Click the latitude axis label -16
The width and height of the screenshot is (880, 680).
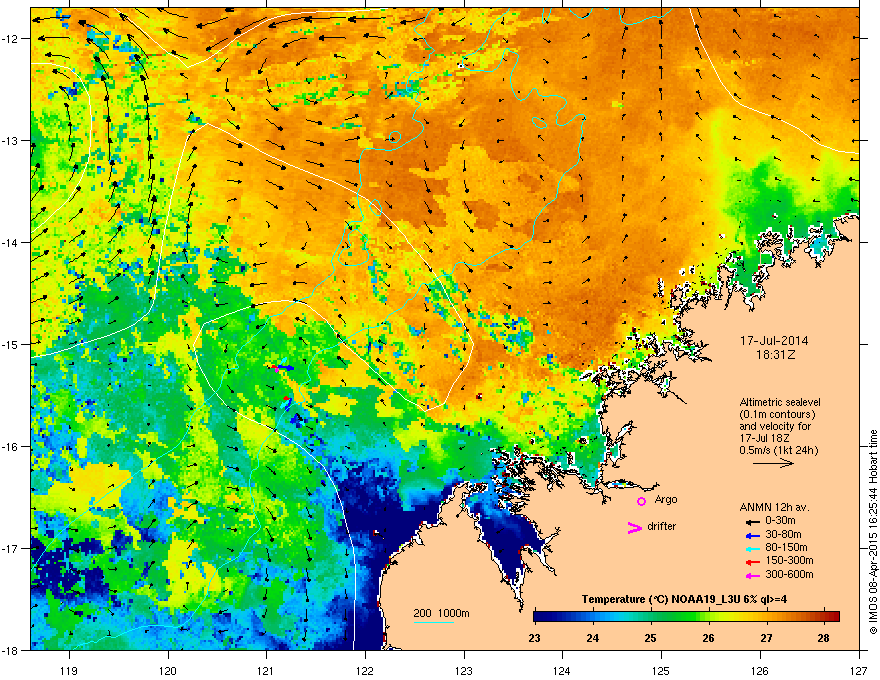[12, 447]
